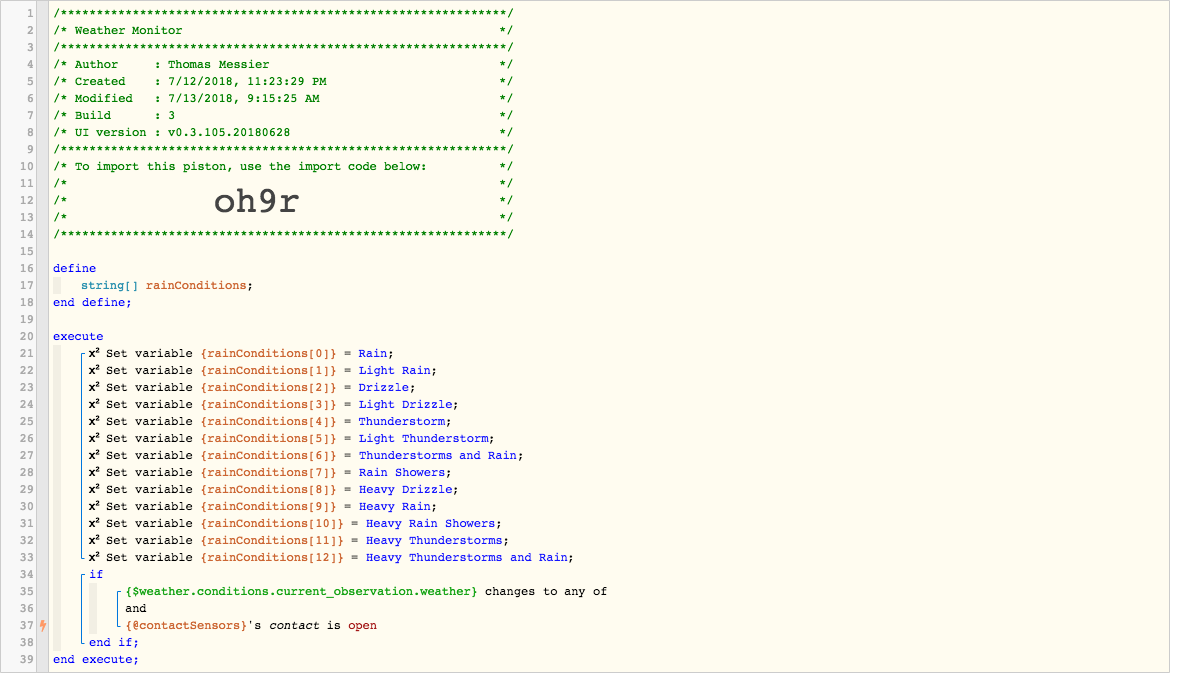Click the value Heavy Thunderstorms and Rain
1178x681 pixels.
point(467,558)
